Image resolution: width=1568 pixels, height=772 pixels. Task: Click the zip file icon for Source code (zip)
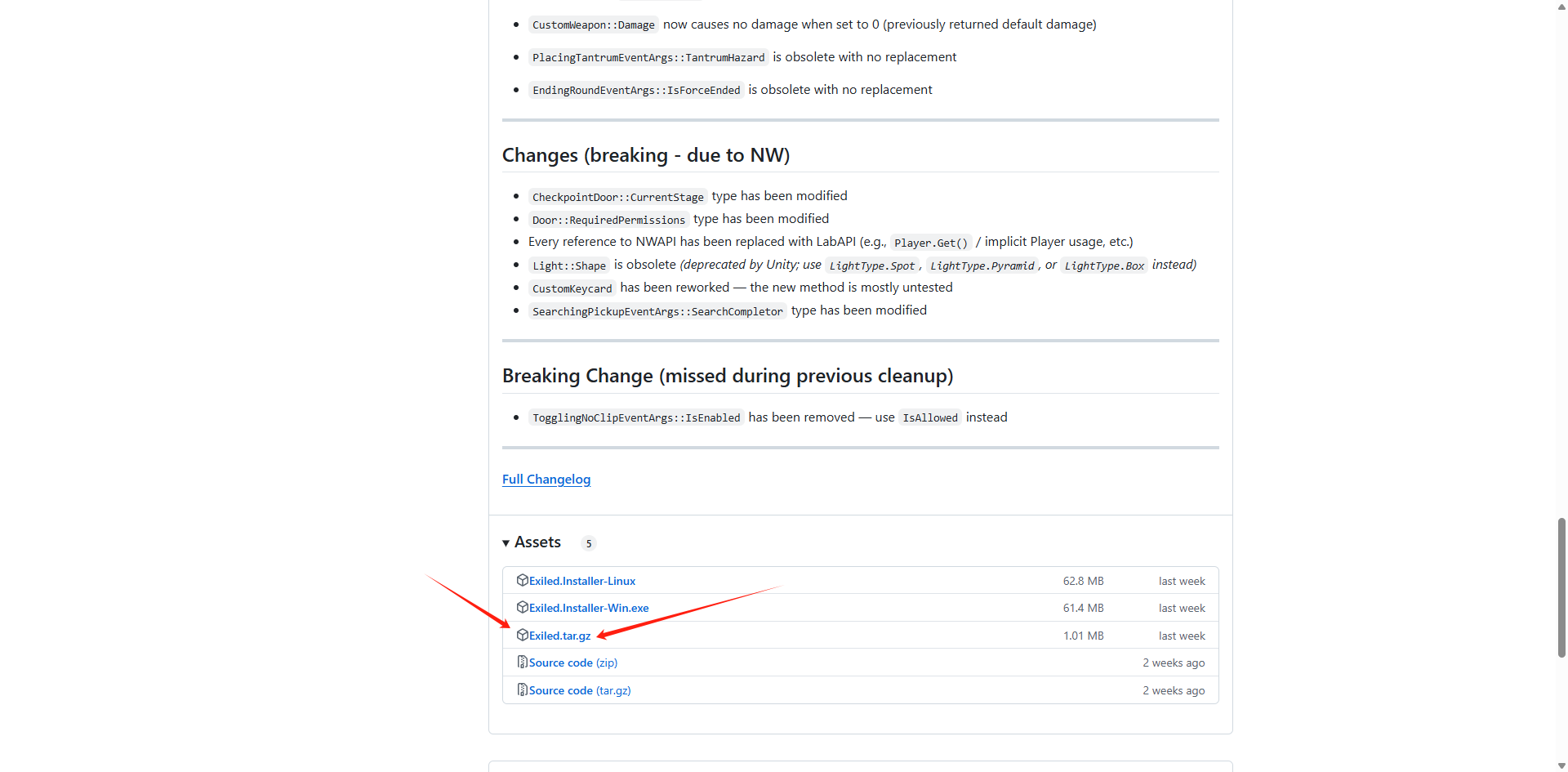point(522,662)
